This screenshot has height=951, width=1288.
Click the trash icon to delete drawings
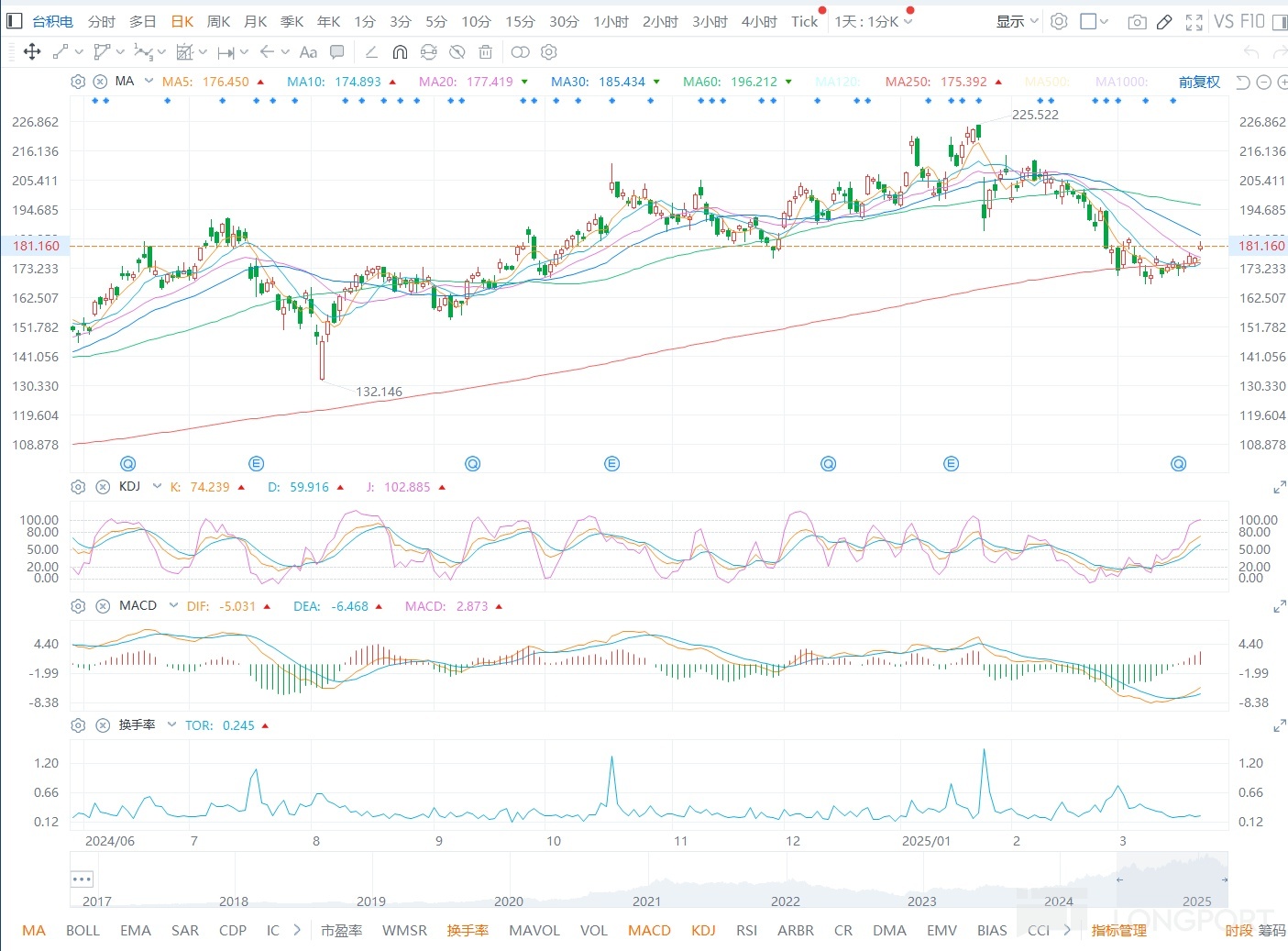(486, 52)
